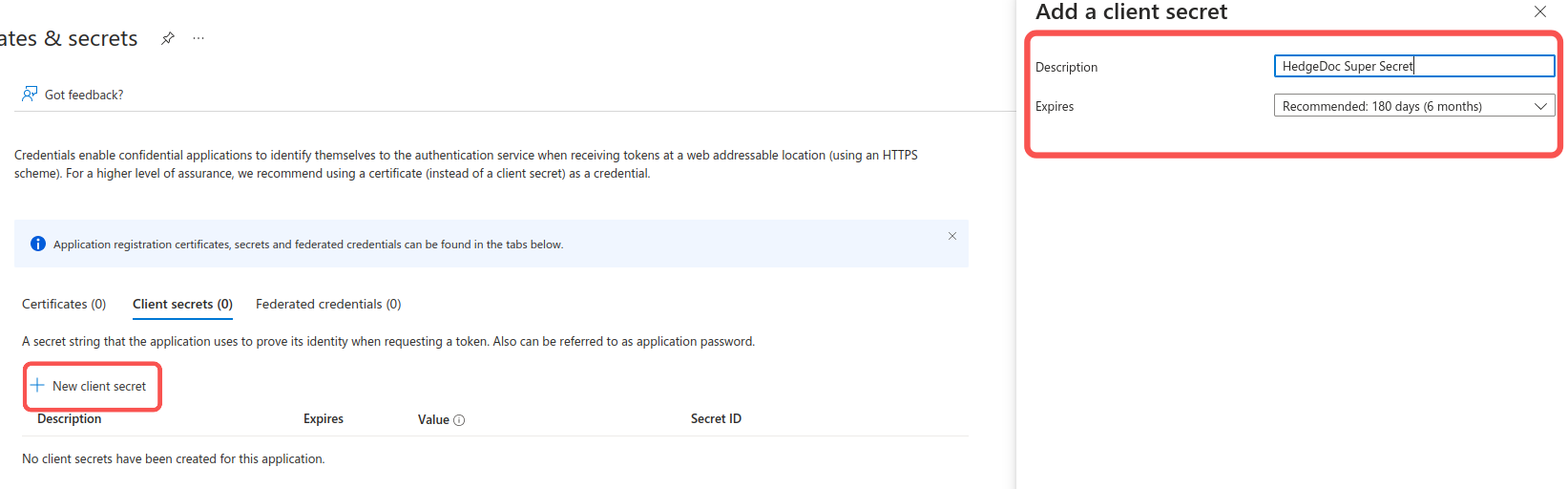1568x489 pixels.
Task: Sort by the Description column header
Action: [70, 418]
